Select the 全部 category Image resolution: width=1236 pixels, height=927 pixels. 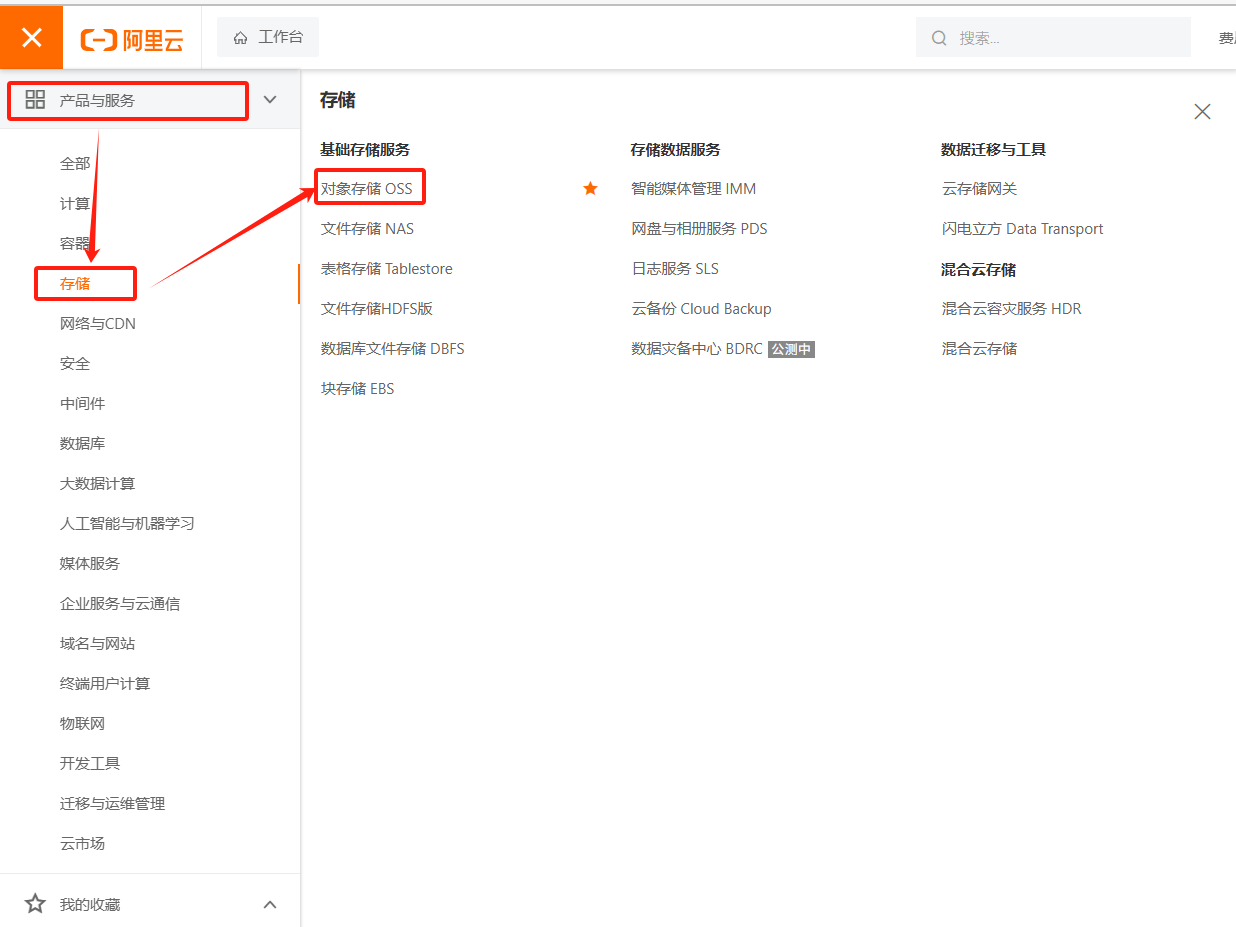tap(75, 164)
